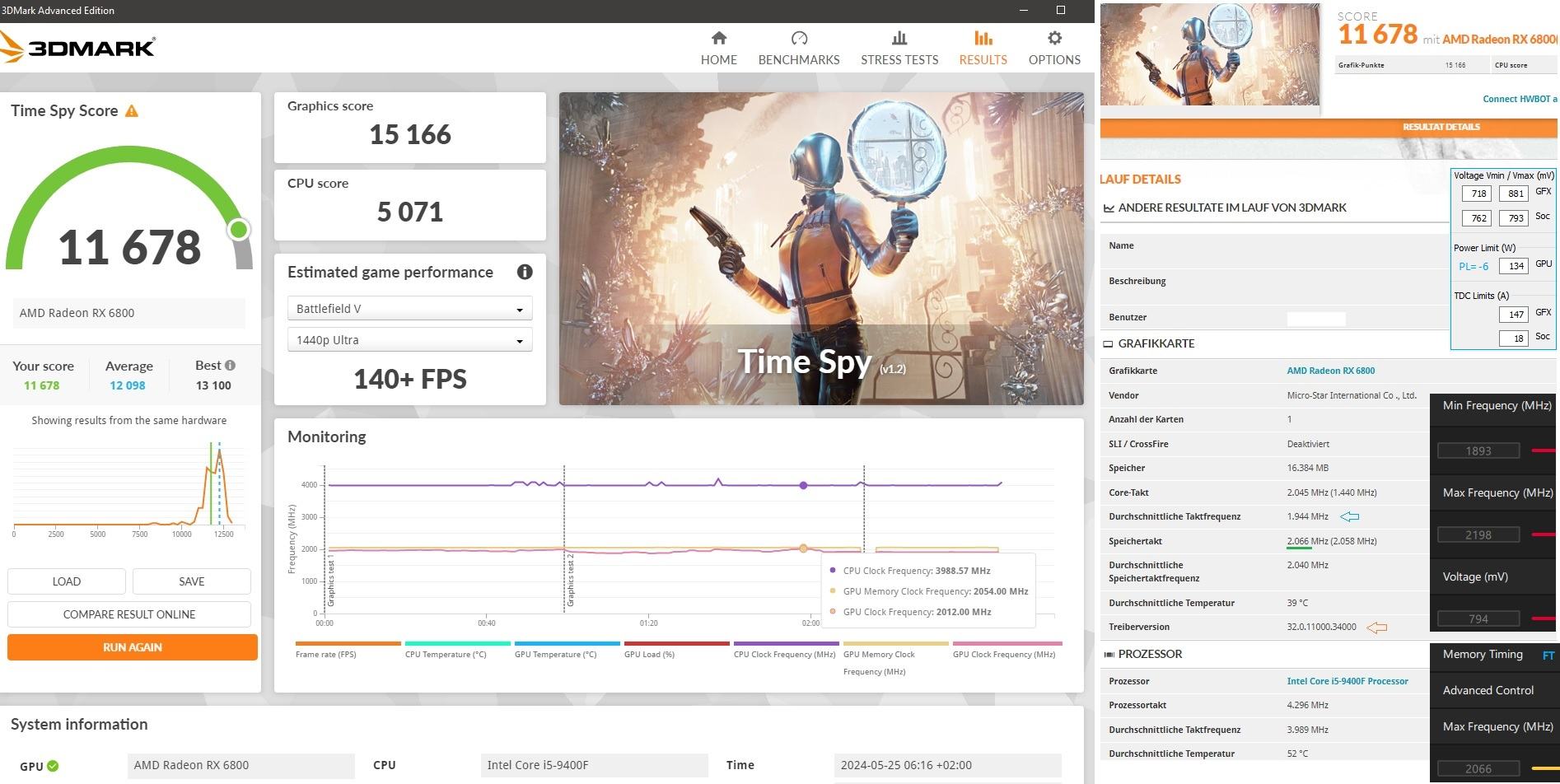Click the Soc Vmin voltage field showing 762

click(x=1476, y=218)
